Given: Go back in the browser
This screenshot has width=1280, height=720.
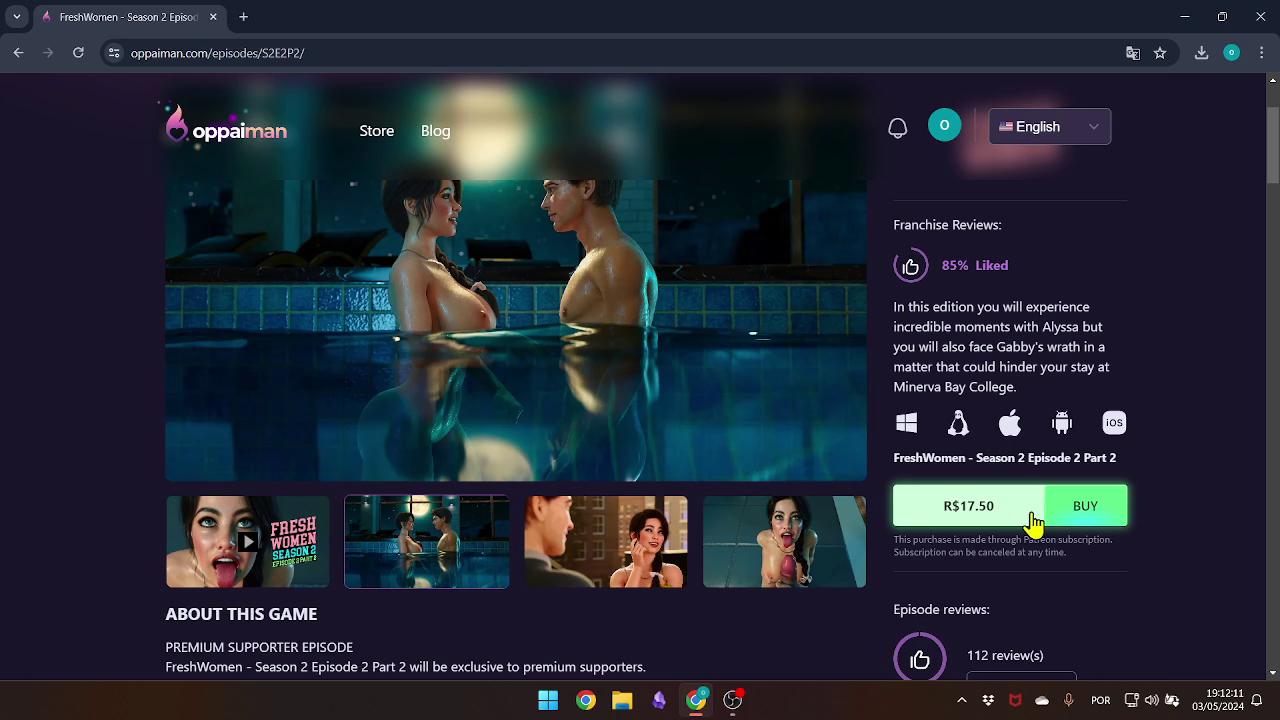Looking at the screenshot, I should (x=19, y=53).
